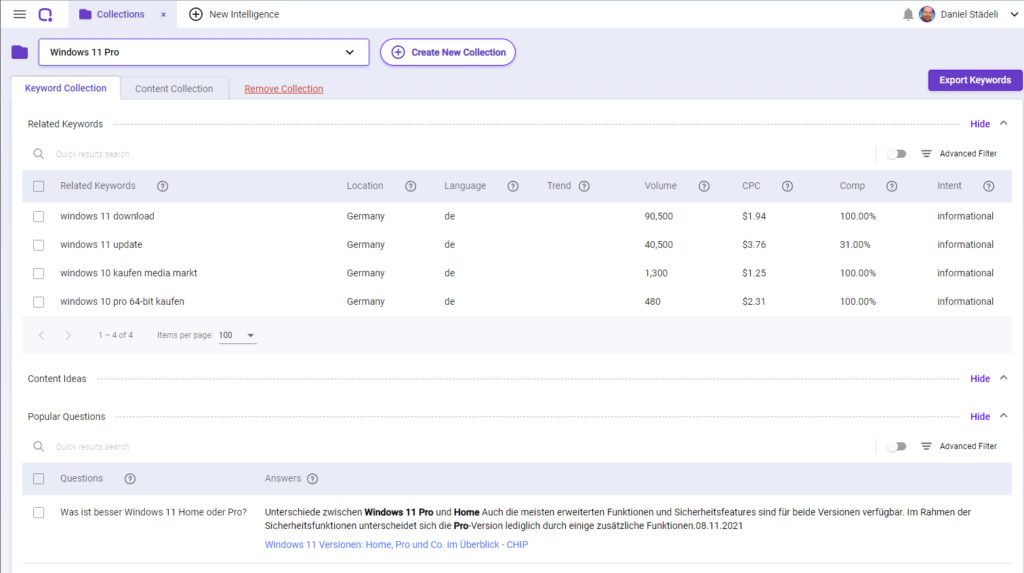Show help for Location column
1024x573 pixels.
tap(410, 186)
